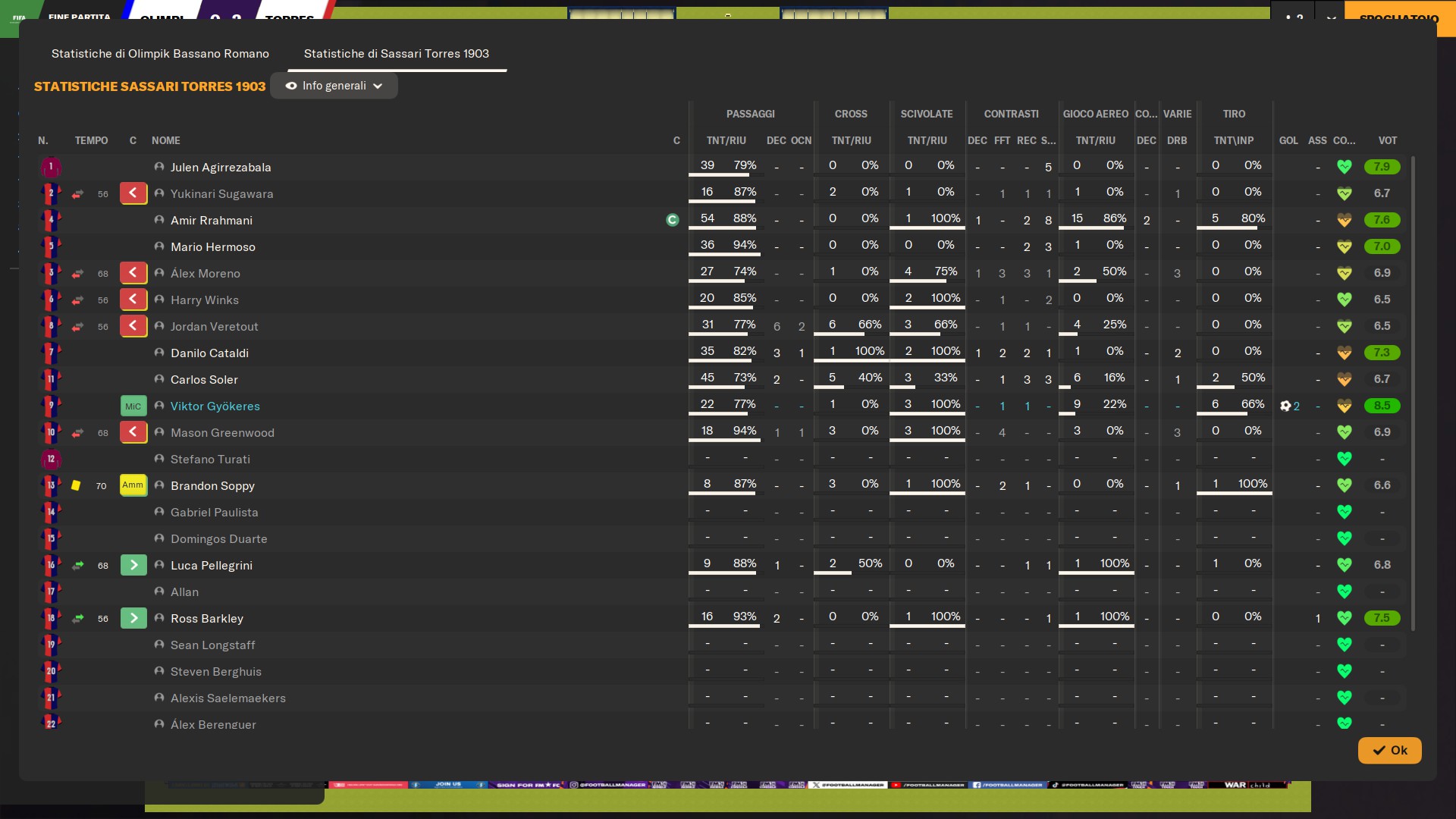The image size is (1456, 819).
Task: Open the Info generali view dropdown
Action: tap(334, 86)
